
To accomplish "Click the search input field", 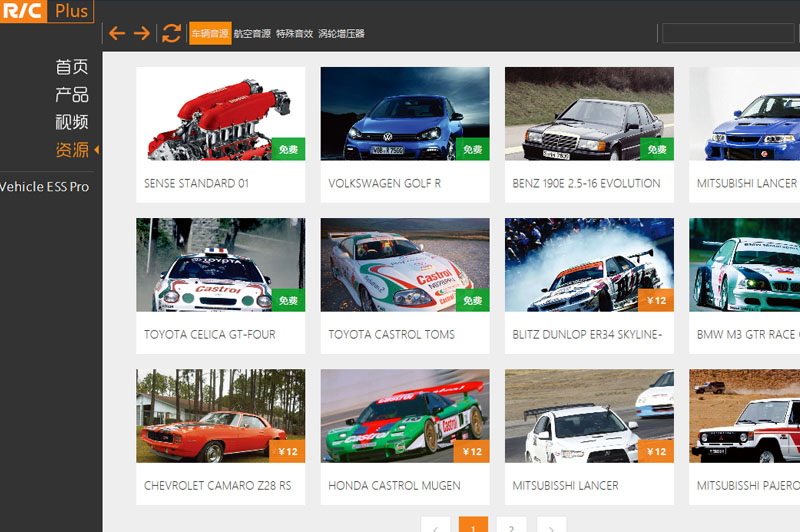I will tap(728, 34).
